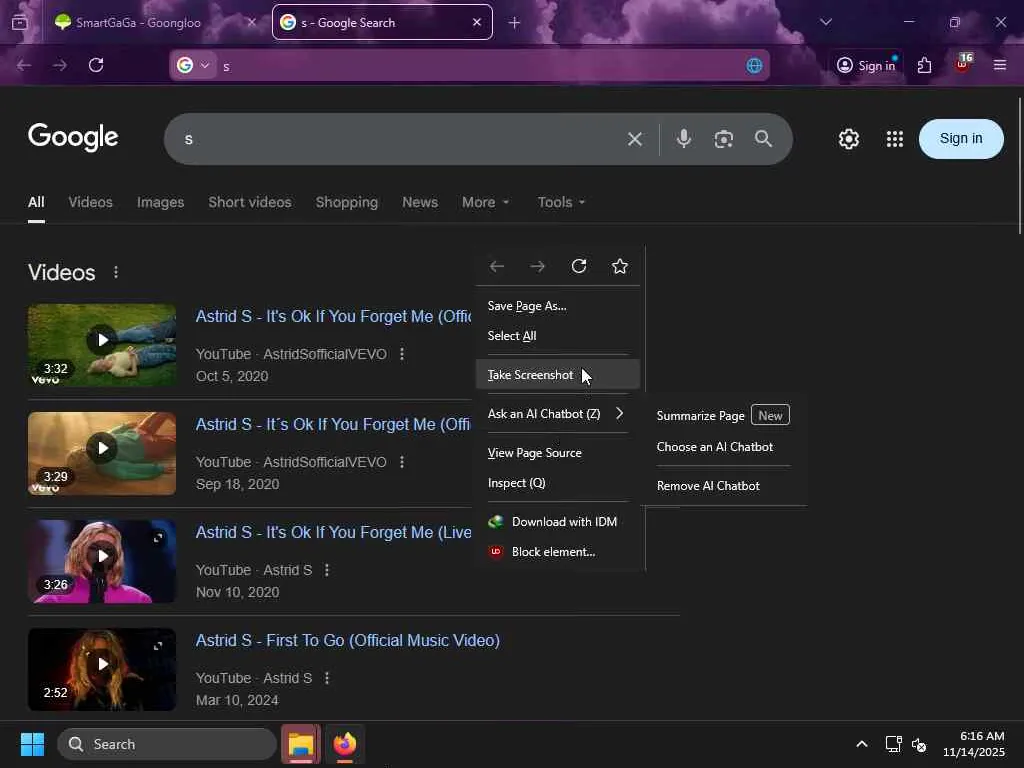Open Firefox hamburger application menu
1024x768 pixels.
coord(1000,65)
